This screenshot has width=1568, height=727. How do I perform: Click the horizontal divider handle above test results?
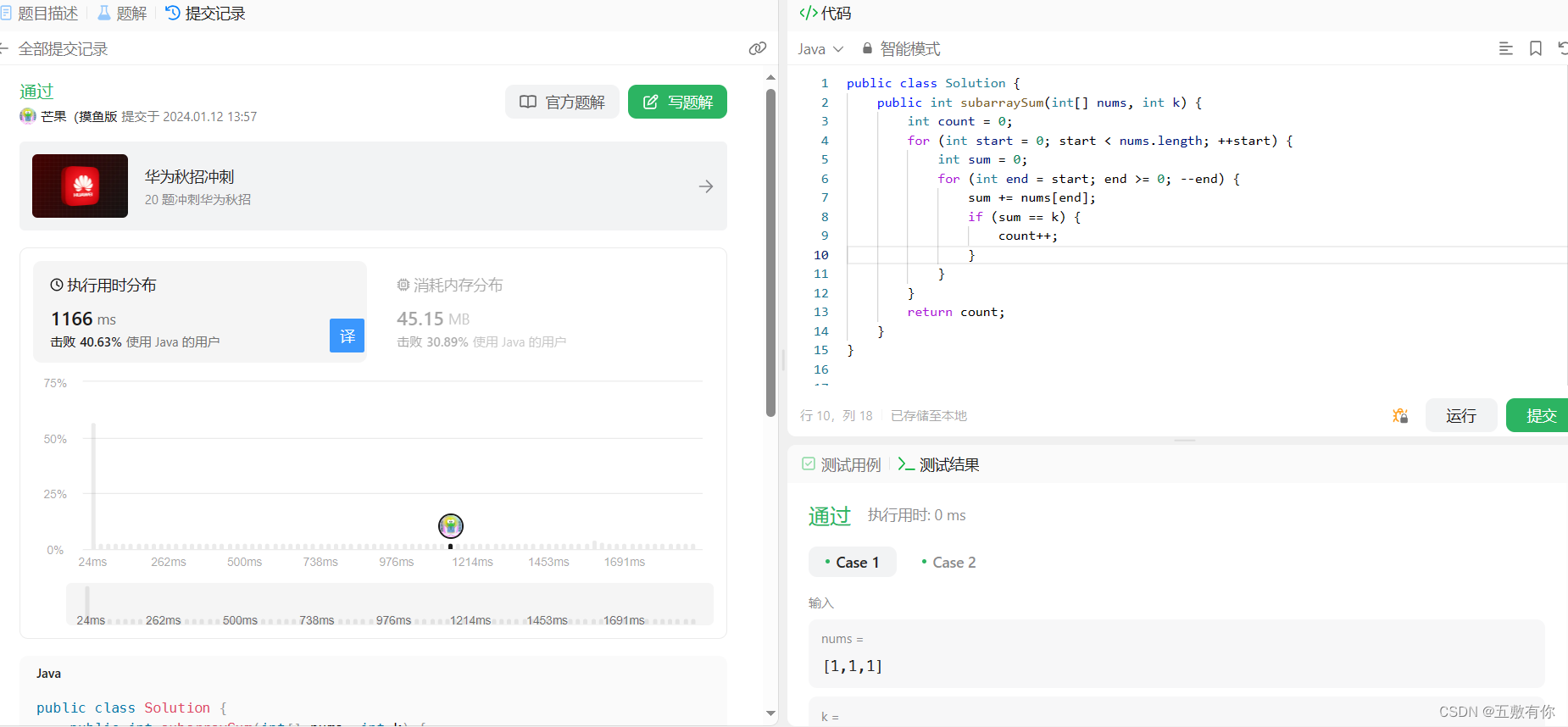[x=1185, y=441]
